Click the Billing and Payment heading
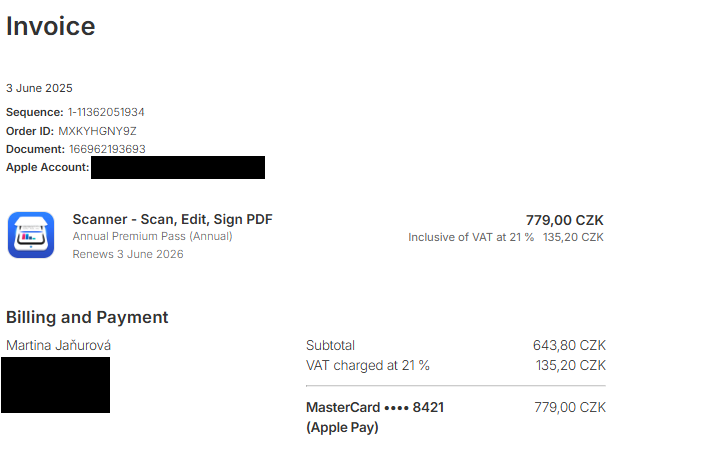The height and width of the screenshot is (465, 717). tap(87, 318)
